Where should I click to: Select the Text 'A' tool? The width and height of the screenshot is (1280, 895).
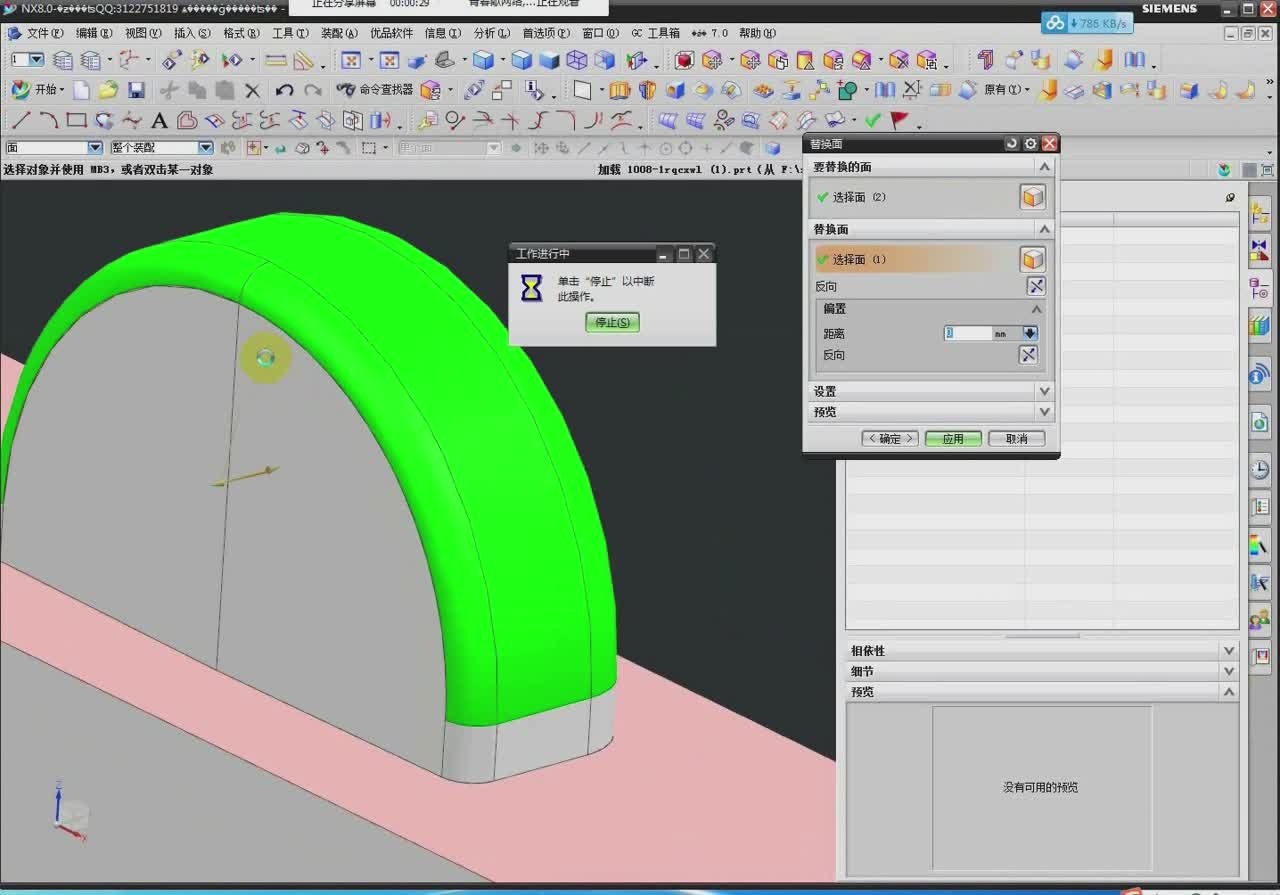pyautogui.click(x=159, y=121)
